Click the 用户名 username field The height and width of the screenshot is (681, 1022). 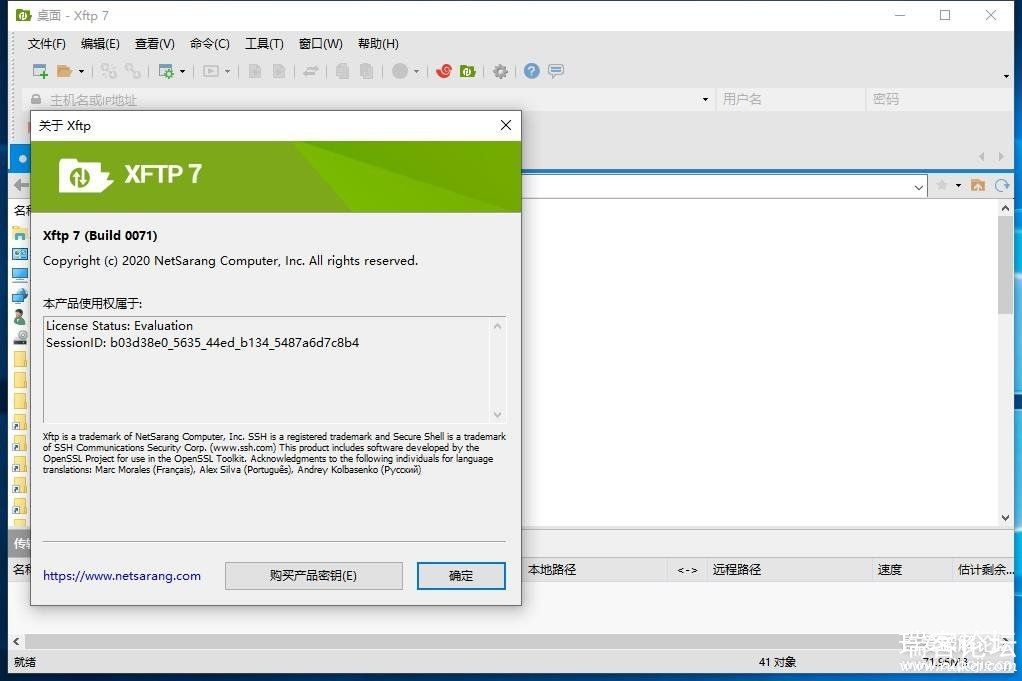(x=791, y=100)
